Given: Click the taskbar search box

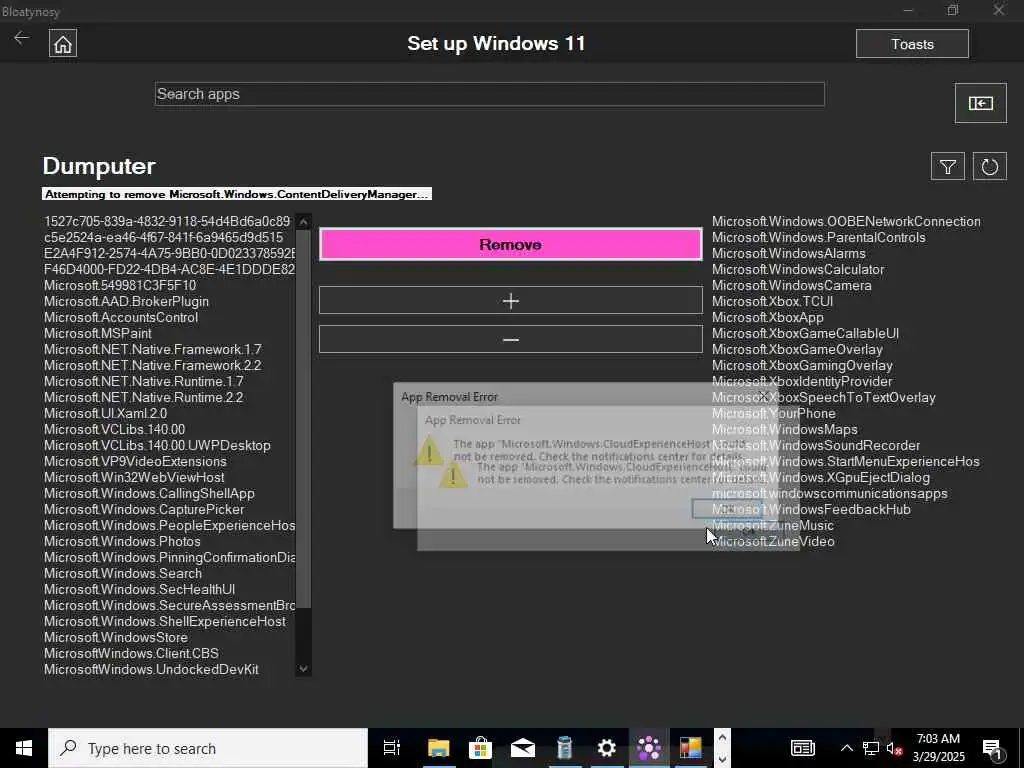Looking at the screenshot, I should (208, 748).
